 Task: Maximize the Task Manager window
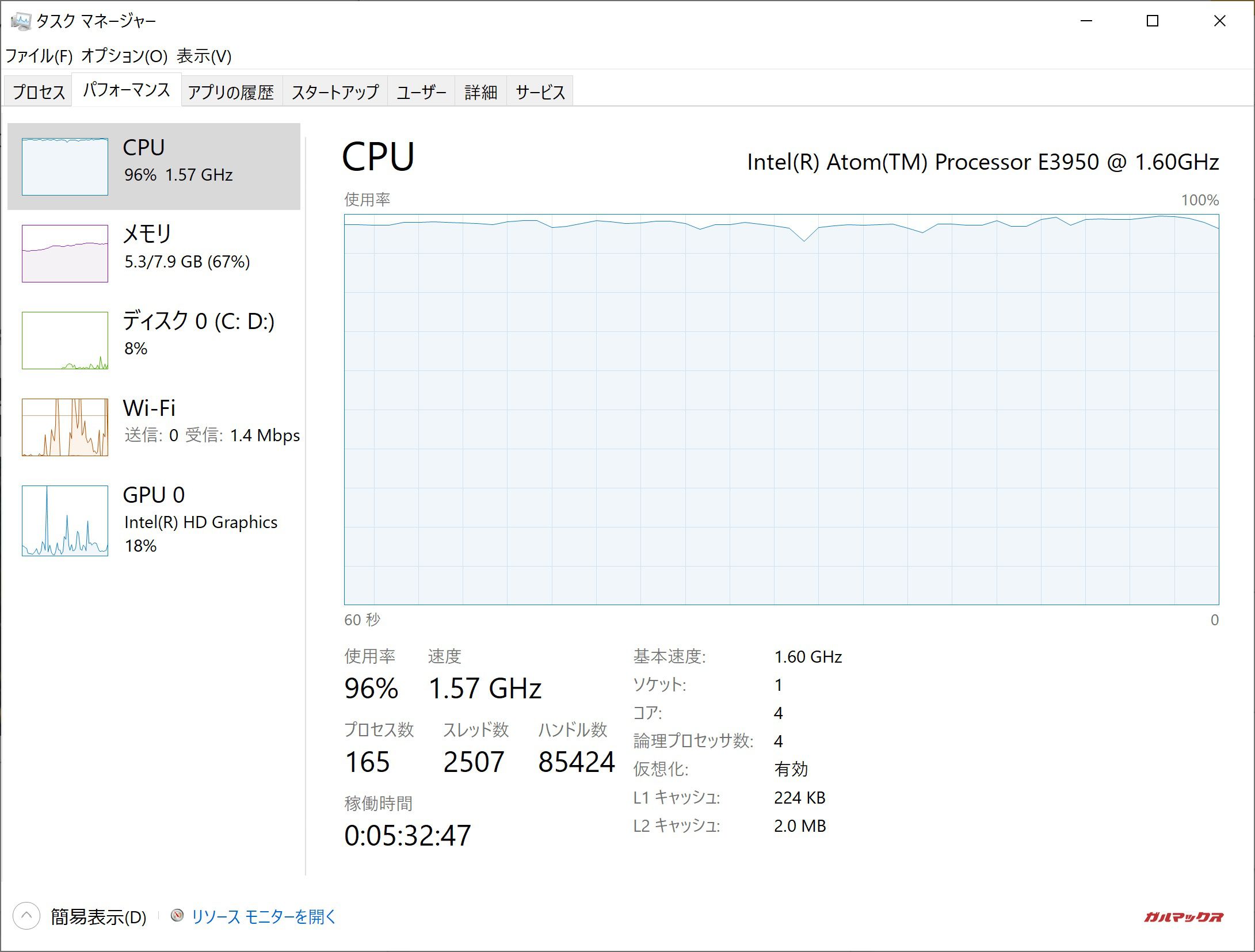point(1153,21)
